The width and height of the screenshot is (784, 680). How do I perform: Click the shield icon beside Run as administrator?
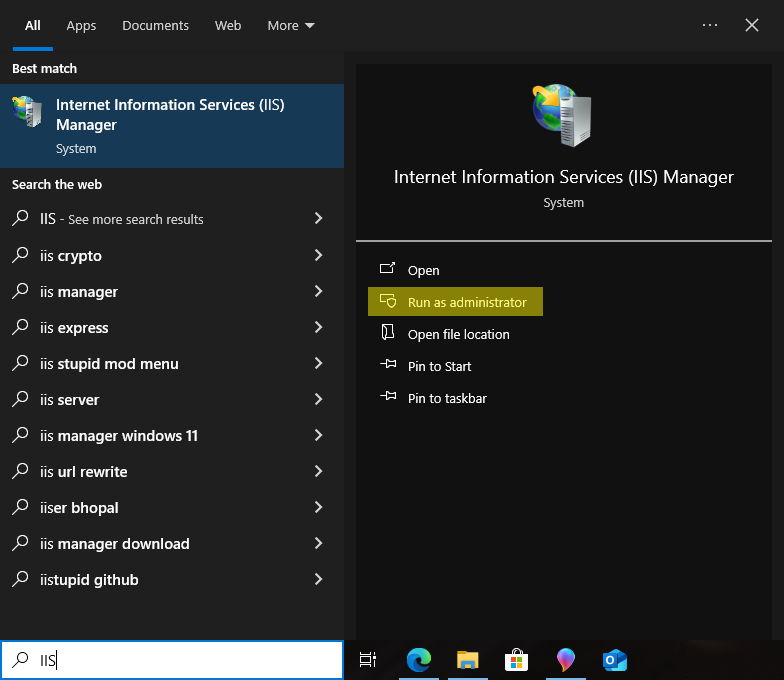coord(388,301)
